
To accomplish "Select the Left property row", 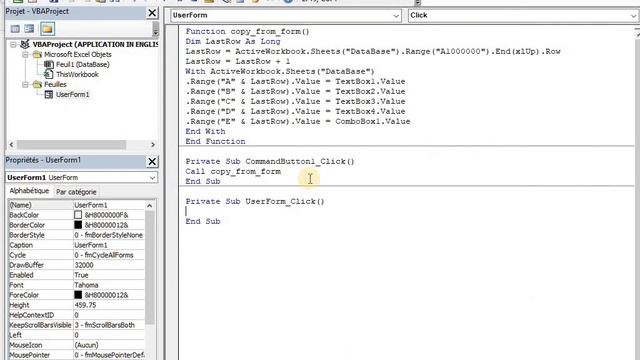I will (76, 335).
